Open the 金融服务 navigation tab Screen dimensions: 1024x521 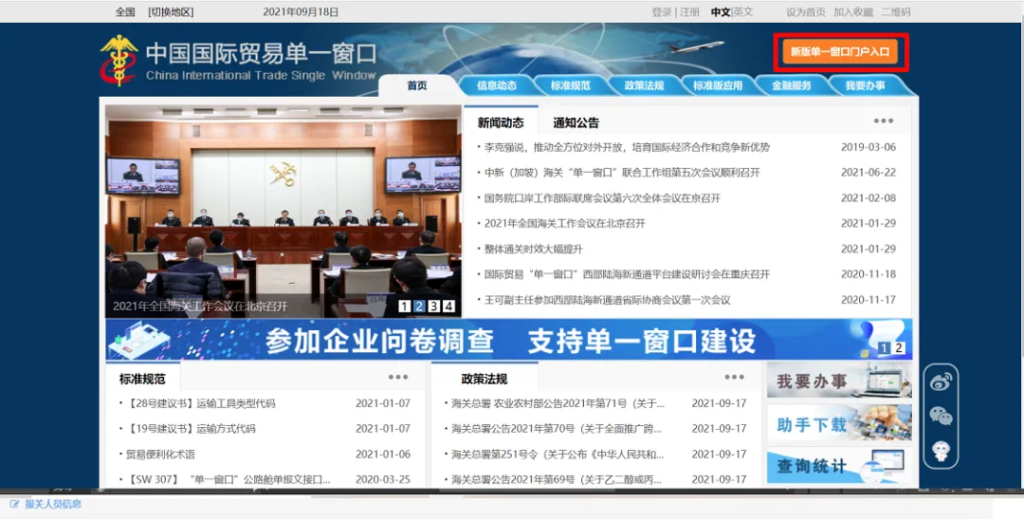click(x=792, y=86)
